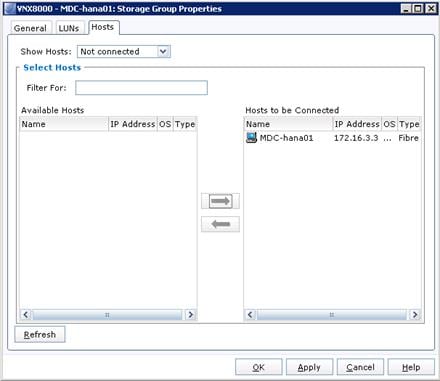440x381 pixels.
Task: Click Hosts to be Connected right scroll arrow
Action: [415, 315]
